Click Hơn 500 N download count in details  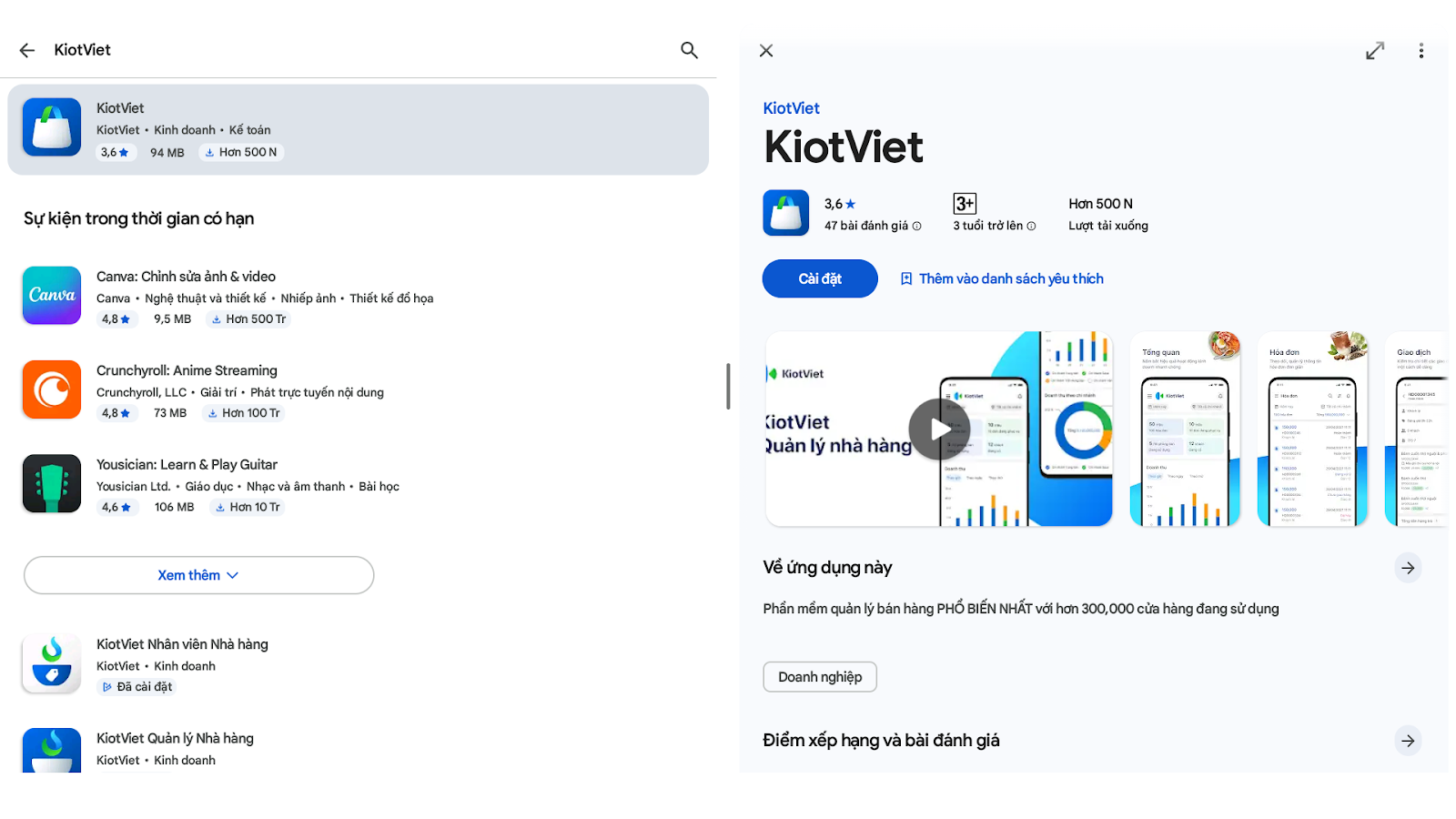pos(1100,204)
